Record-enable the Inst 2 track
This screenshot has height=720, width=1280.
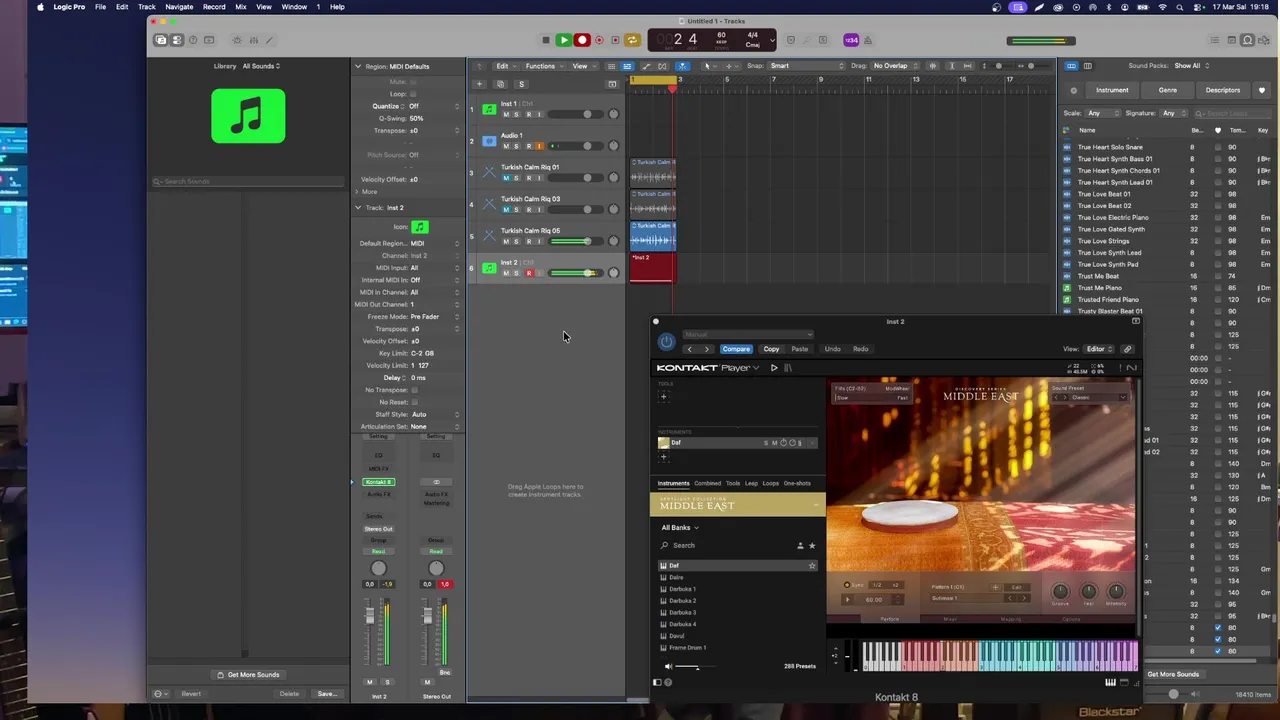pyautogui.click(x=529, y=273)
